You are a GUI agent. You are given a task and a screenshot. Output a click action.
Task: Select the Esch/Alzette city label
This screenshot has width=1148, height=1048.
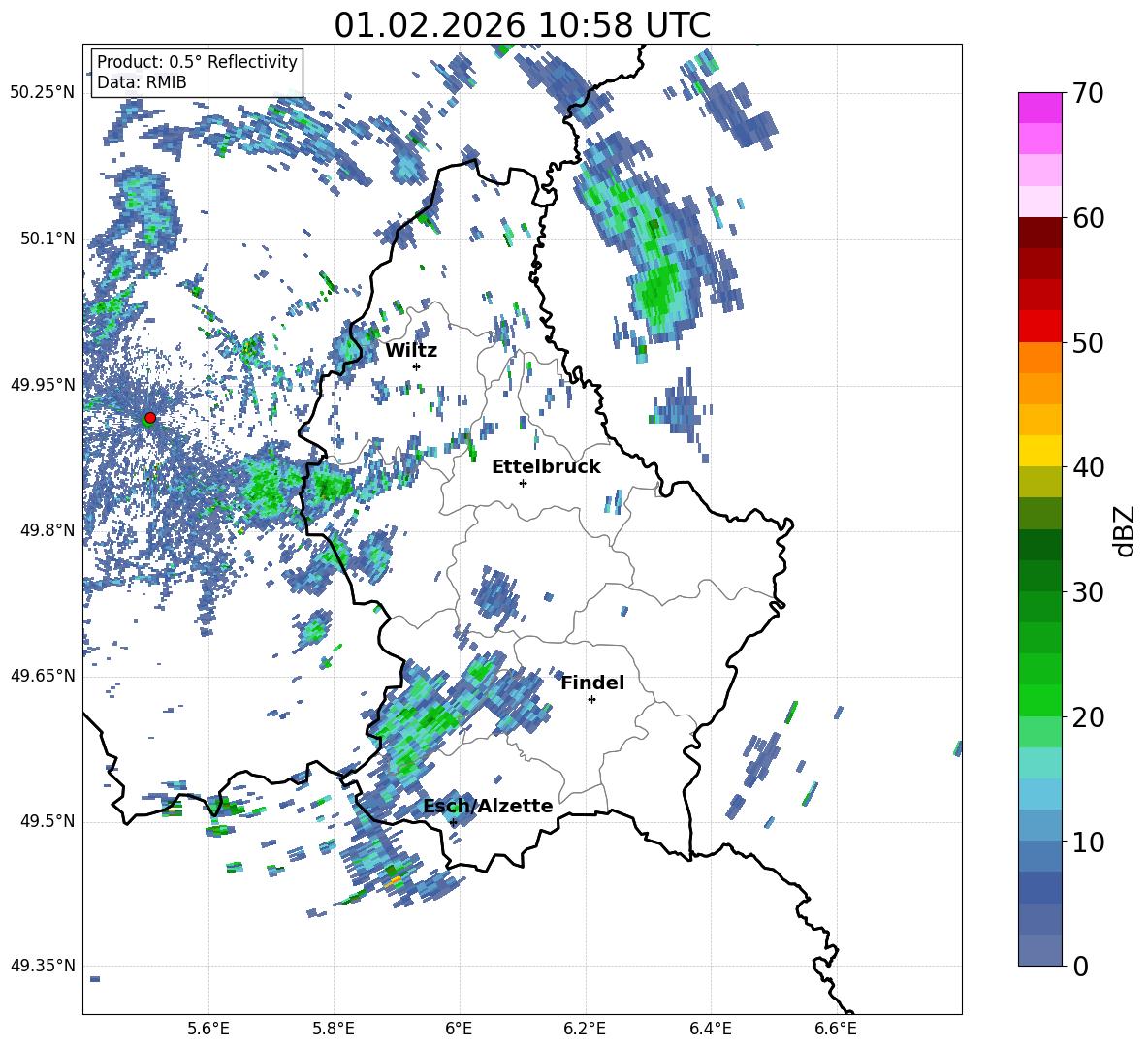point(488,806)
